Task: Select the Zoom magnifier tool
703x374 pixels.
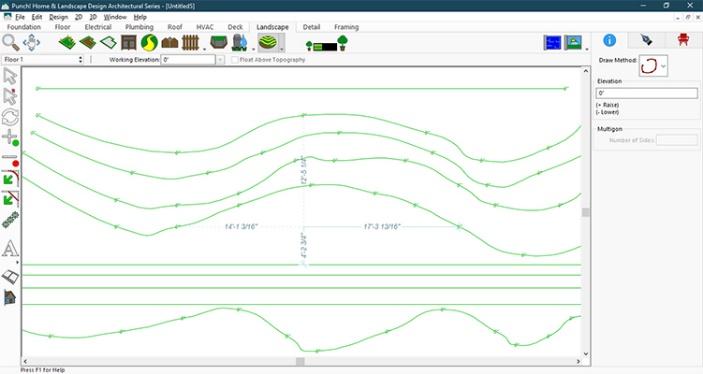Action: (11, 43)
